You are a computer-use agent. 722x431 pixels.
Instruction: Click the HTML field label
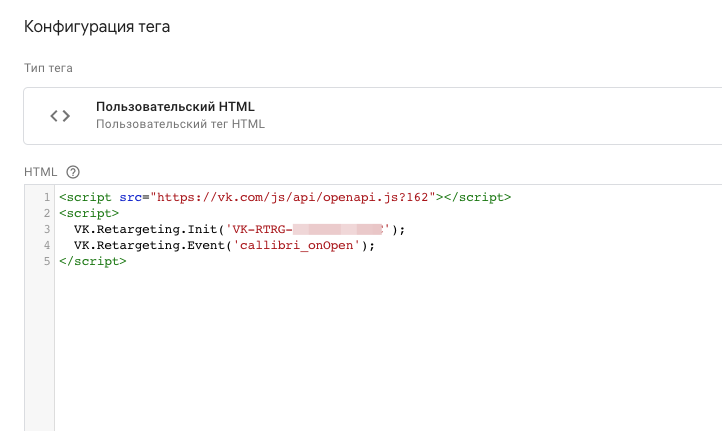41,171
